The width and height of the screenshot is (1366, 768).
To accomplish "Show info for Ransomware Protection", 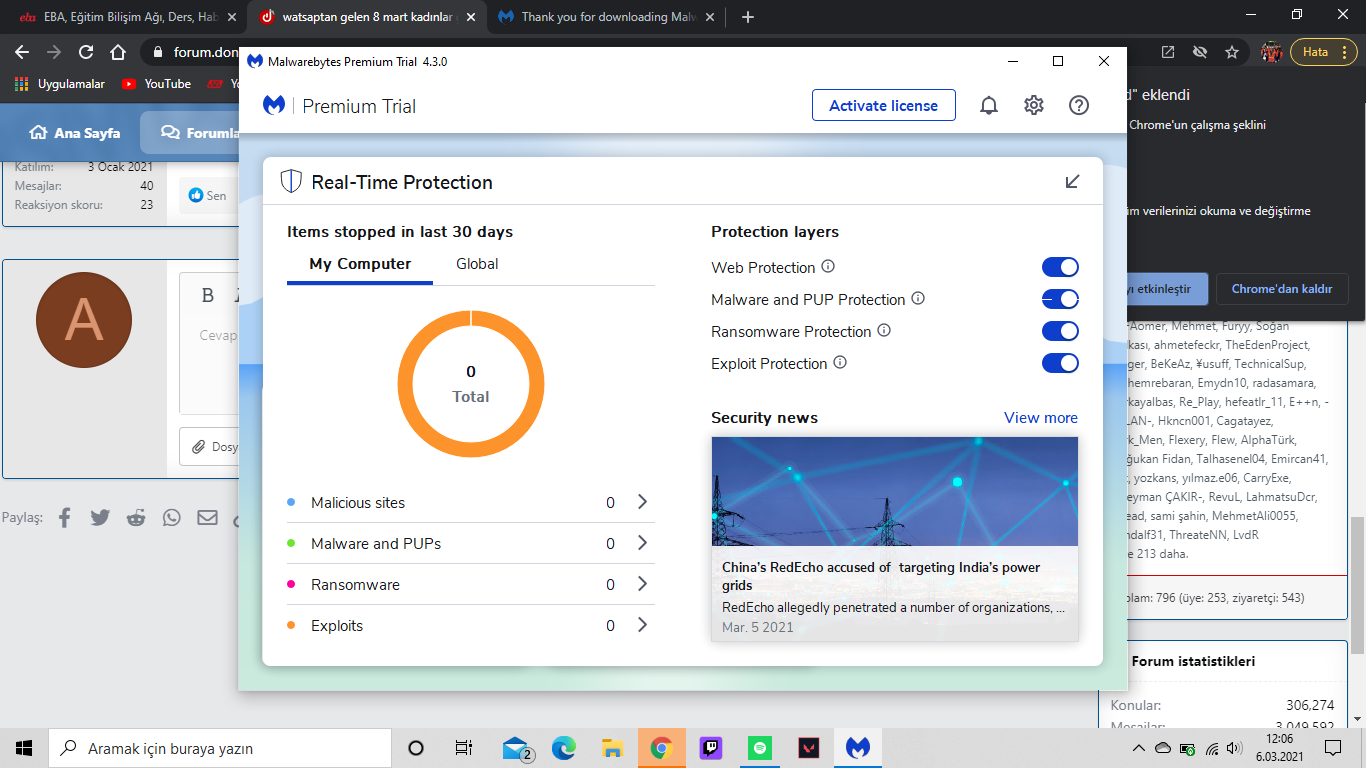I will pyautogui.click(x=884, y=331).
